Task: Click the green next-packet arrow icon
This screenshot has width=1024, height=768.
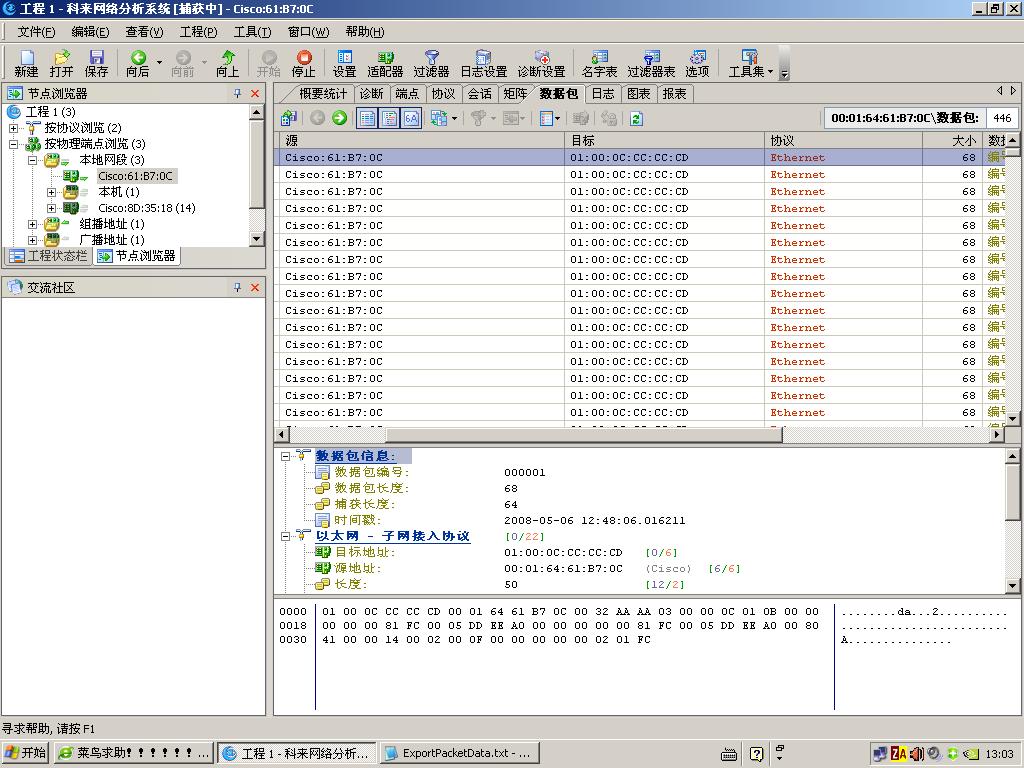Action: tap(339, 118)
